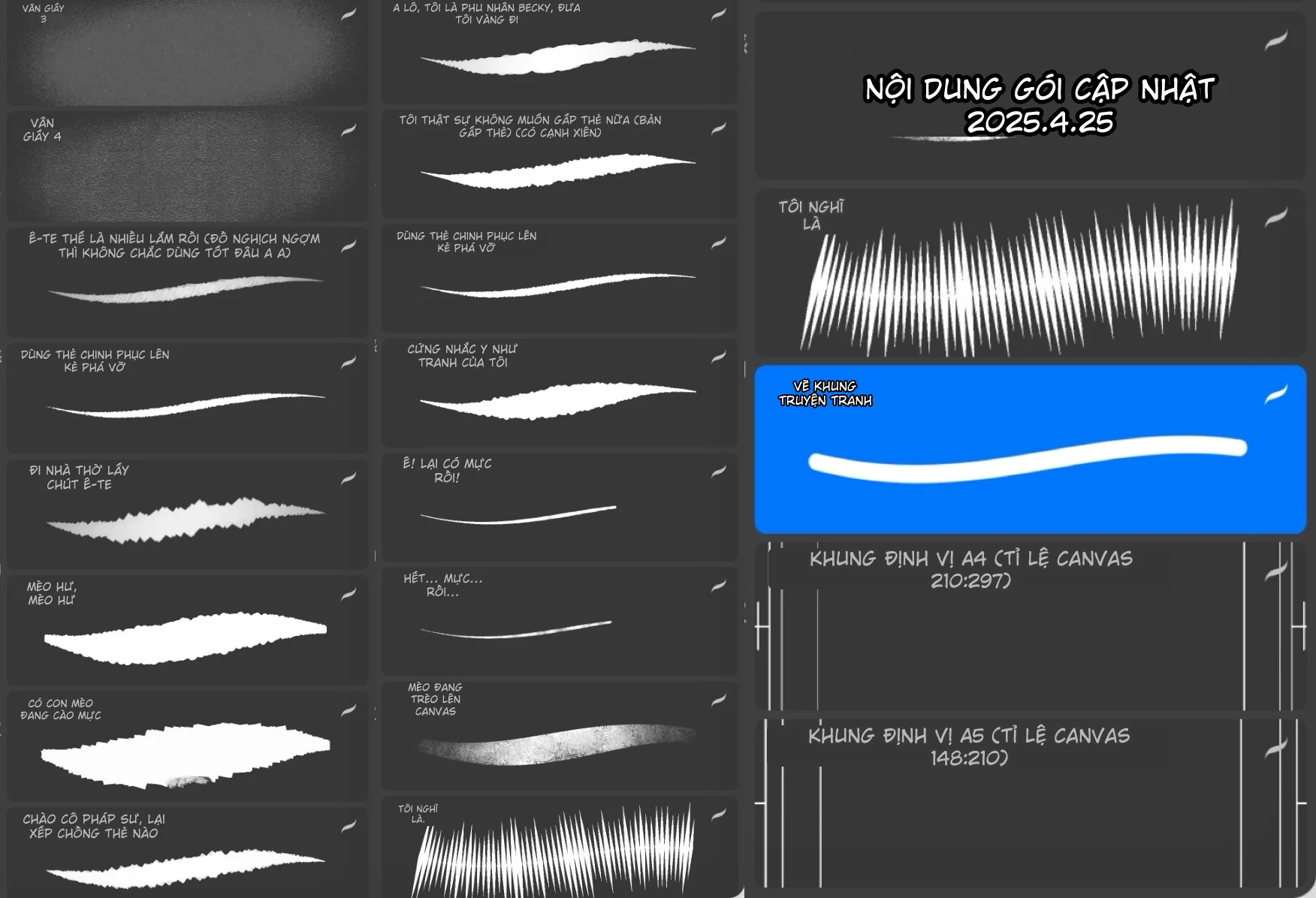Click stroke icon on Khung định vị A4 brush
This screenshot has width=1316, height=898.
pyautogui.click(x=1275, y=572)
